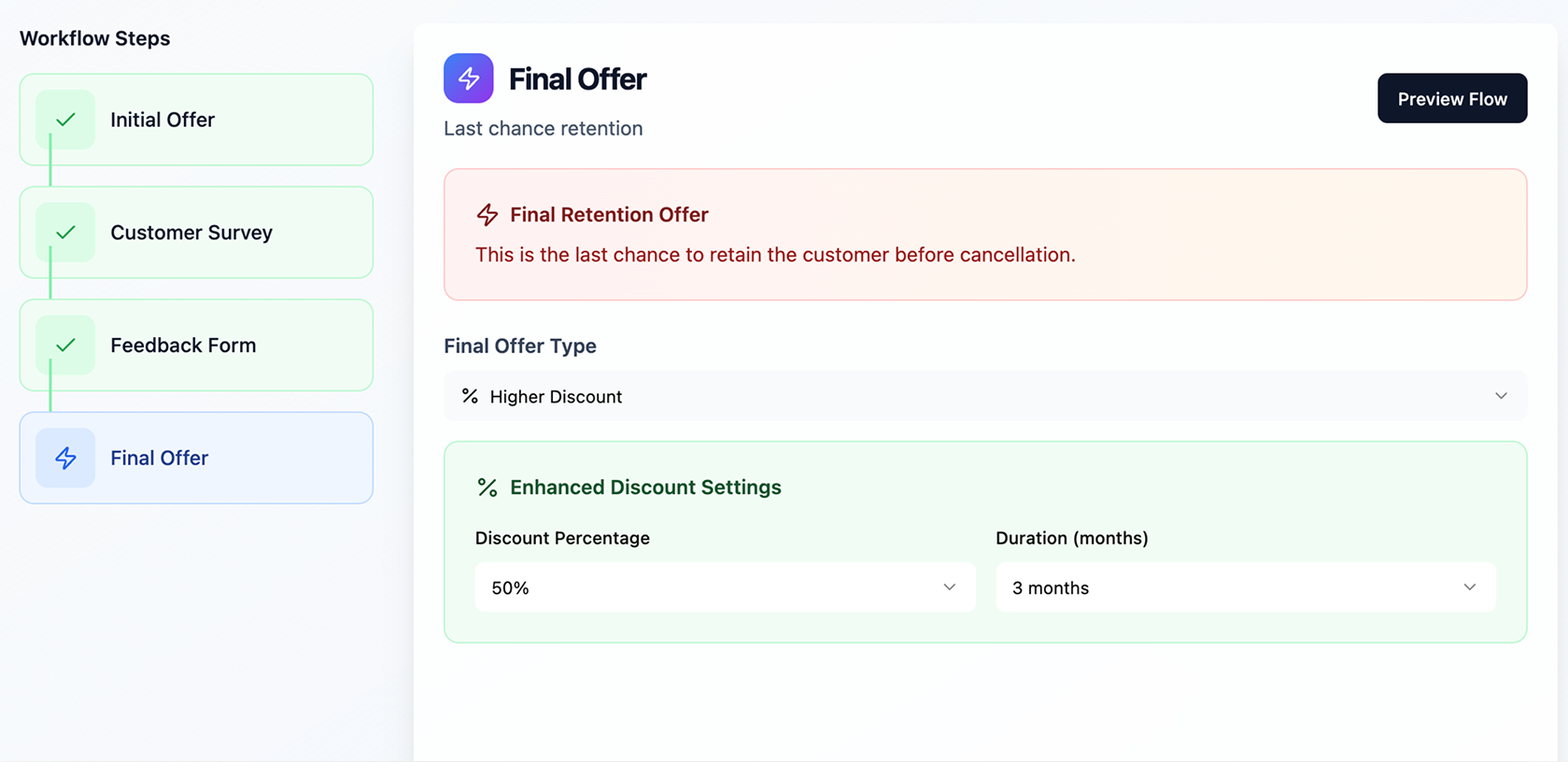Click the Feedback Form checkmark icon
This screenshot has width=1568, height=762.
tap(65, 346)
